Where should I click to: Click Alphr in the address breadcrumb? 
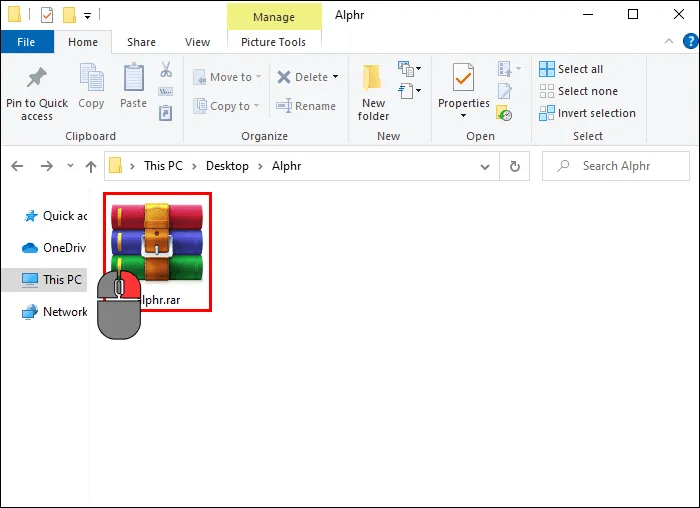coord(287,166)
